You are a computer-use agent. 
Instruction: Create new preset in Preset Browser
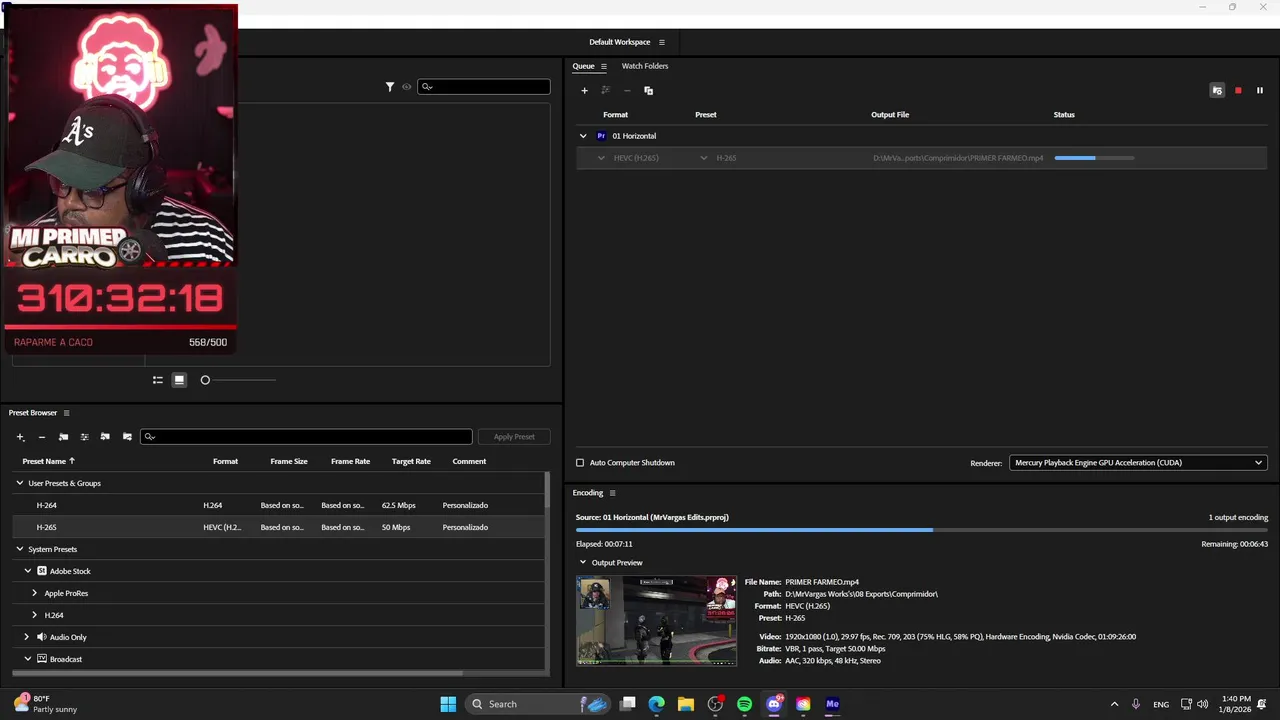(x=20, y=437)
